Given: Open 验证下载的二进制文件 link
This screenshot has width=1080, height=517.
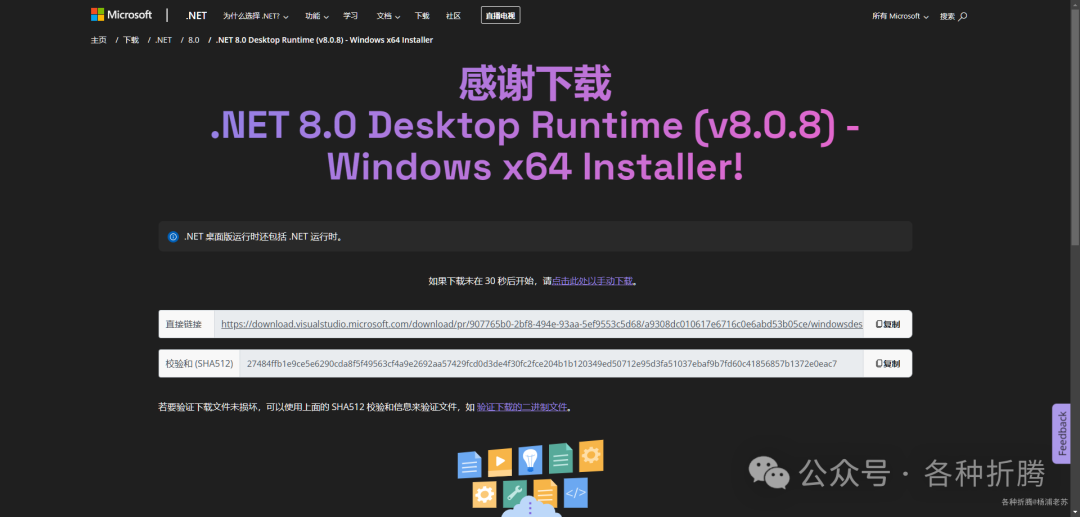Looking at the screenshot, I should (x=522, y=407).
